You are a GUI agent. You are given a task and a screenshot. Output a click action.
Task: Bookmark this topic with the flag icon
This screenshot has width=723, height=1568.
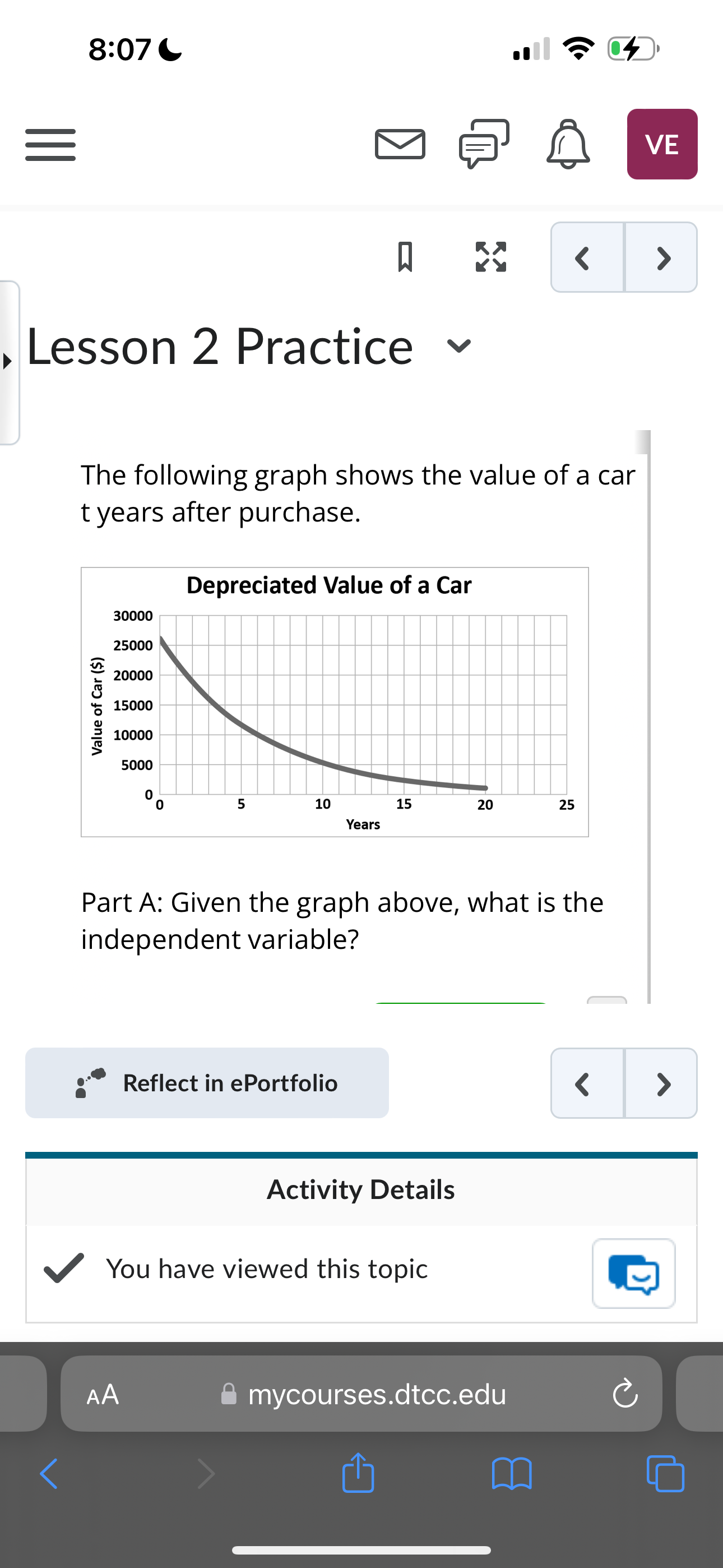pyautogui.click(x=405, y=257)
